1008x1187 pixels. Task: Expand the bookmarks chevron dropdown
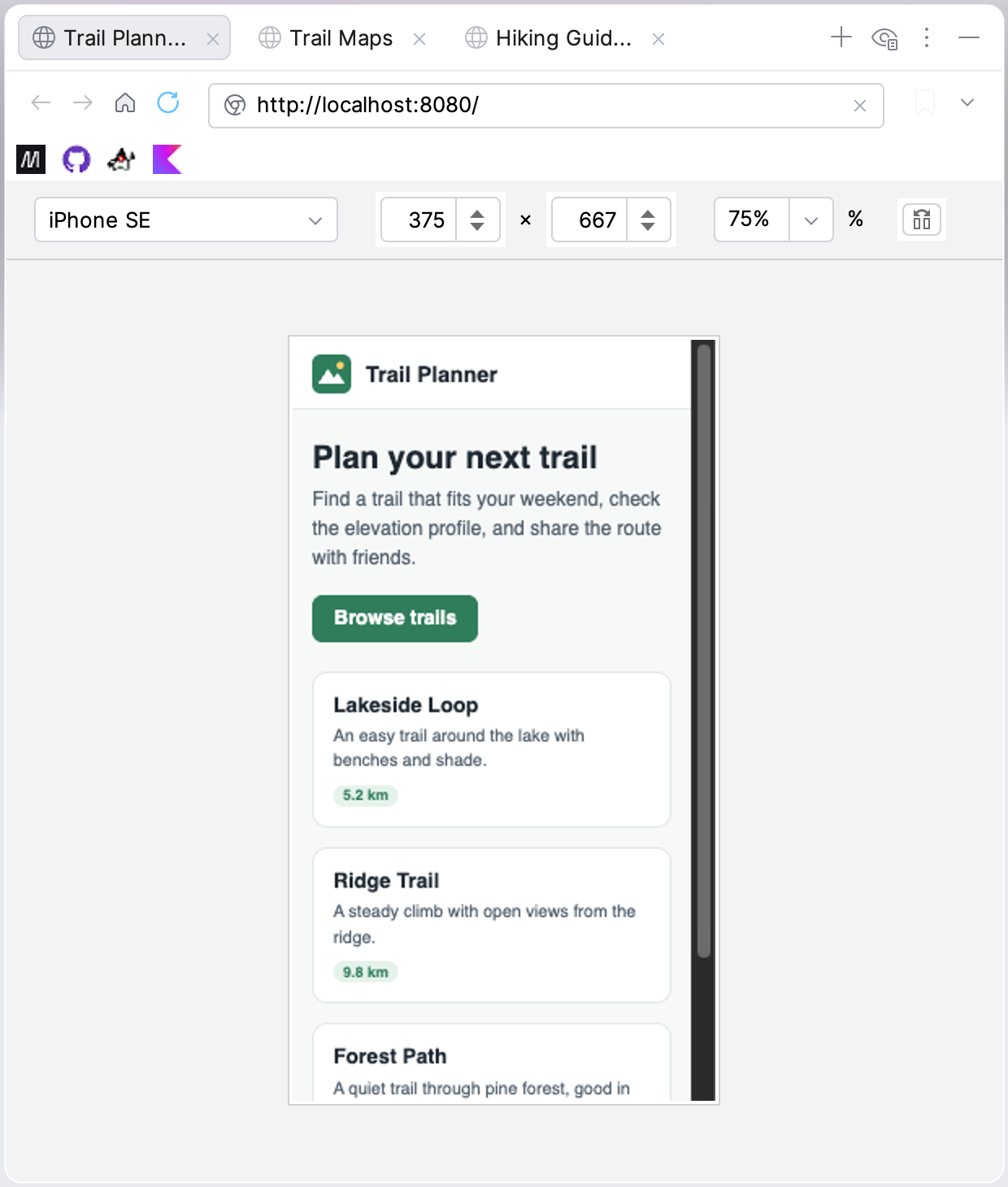967,102
